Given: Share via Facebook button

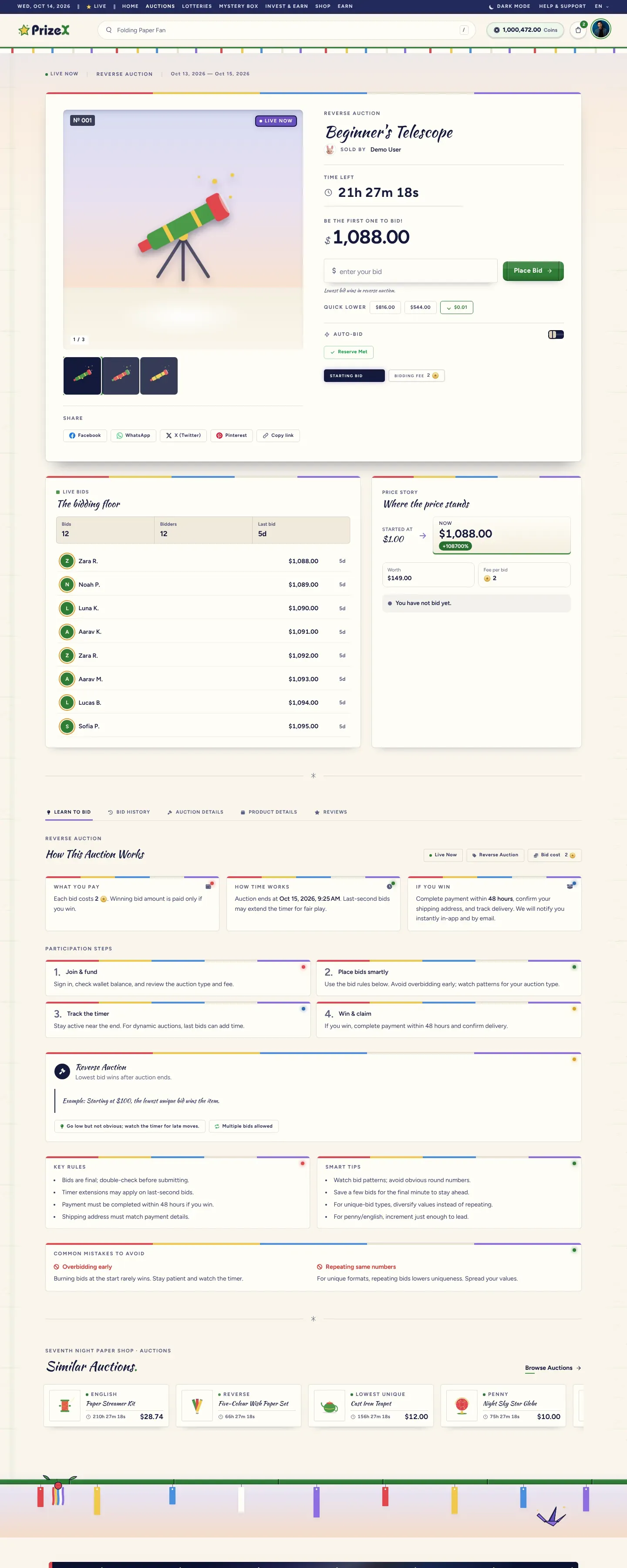Looking at the screenshot, I should (85, 435).
